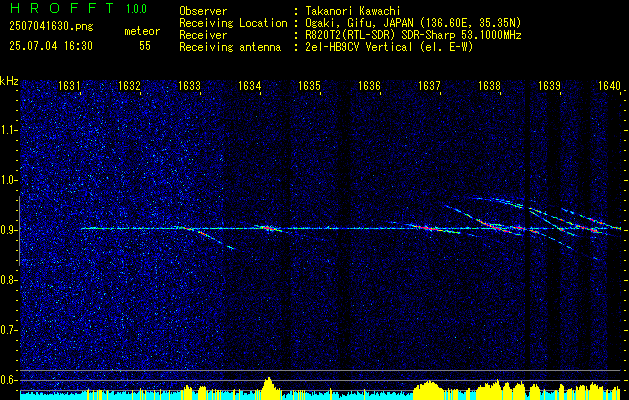
Task: Click the Observer field label
Action: 203,11
